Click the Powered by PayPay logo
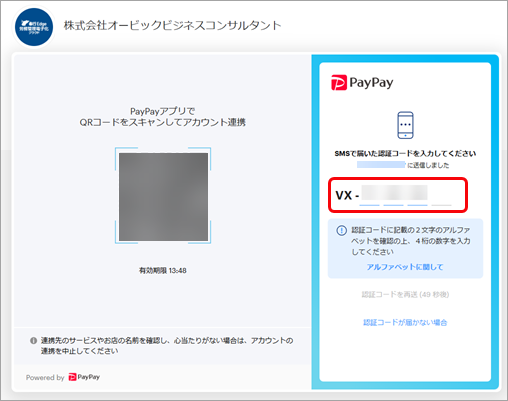The height and width of the screenshot is (401, 508). 84,377
